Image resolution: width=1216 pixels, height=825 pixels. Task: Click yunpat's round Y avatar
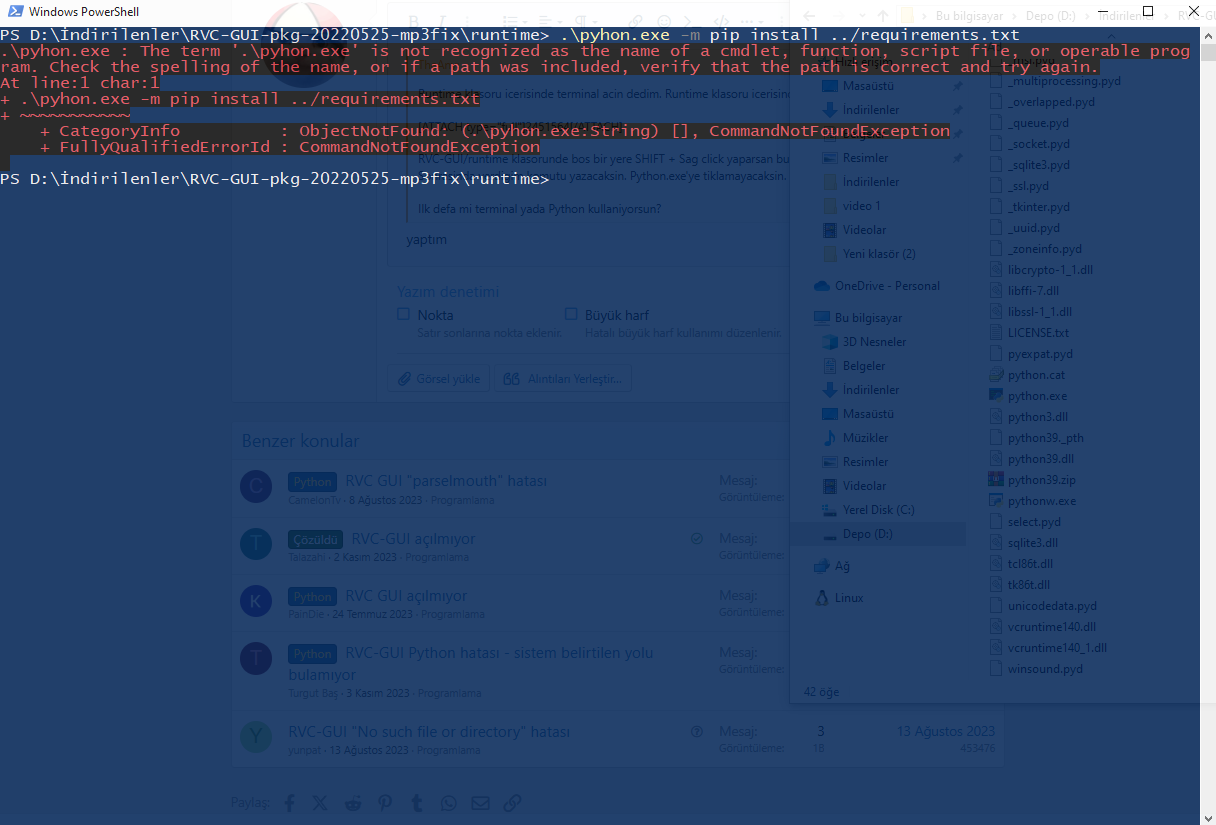[256, 738]
